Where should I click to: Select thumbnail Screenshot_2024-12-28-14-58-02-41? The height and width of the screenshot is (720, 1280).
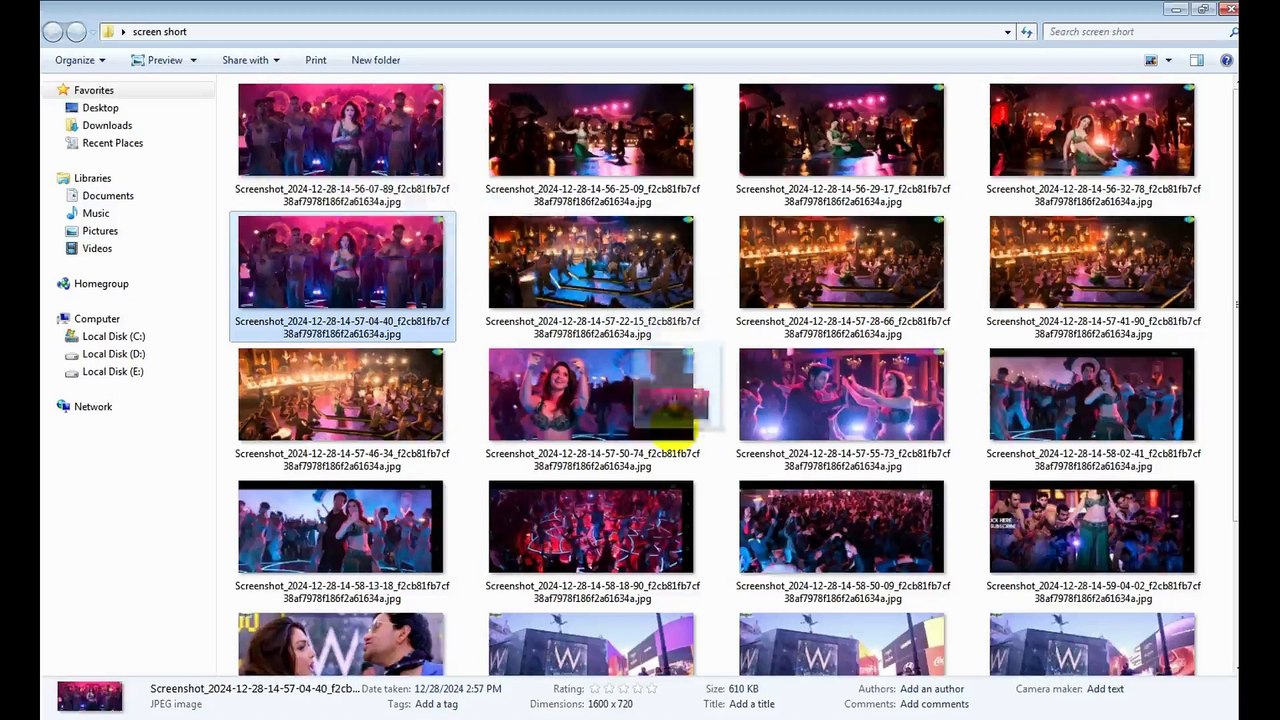coord(1092,394)
